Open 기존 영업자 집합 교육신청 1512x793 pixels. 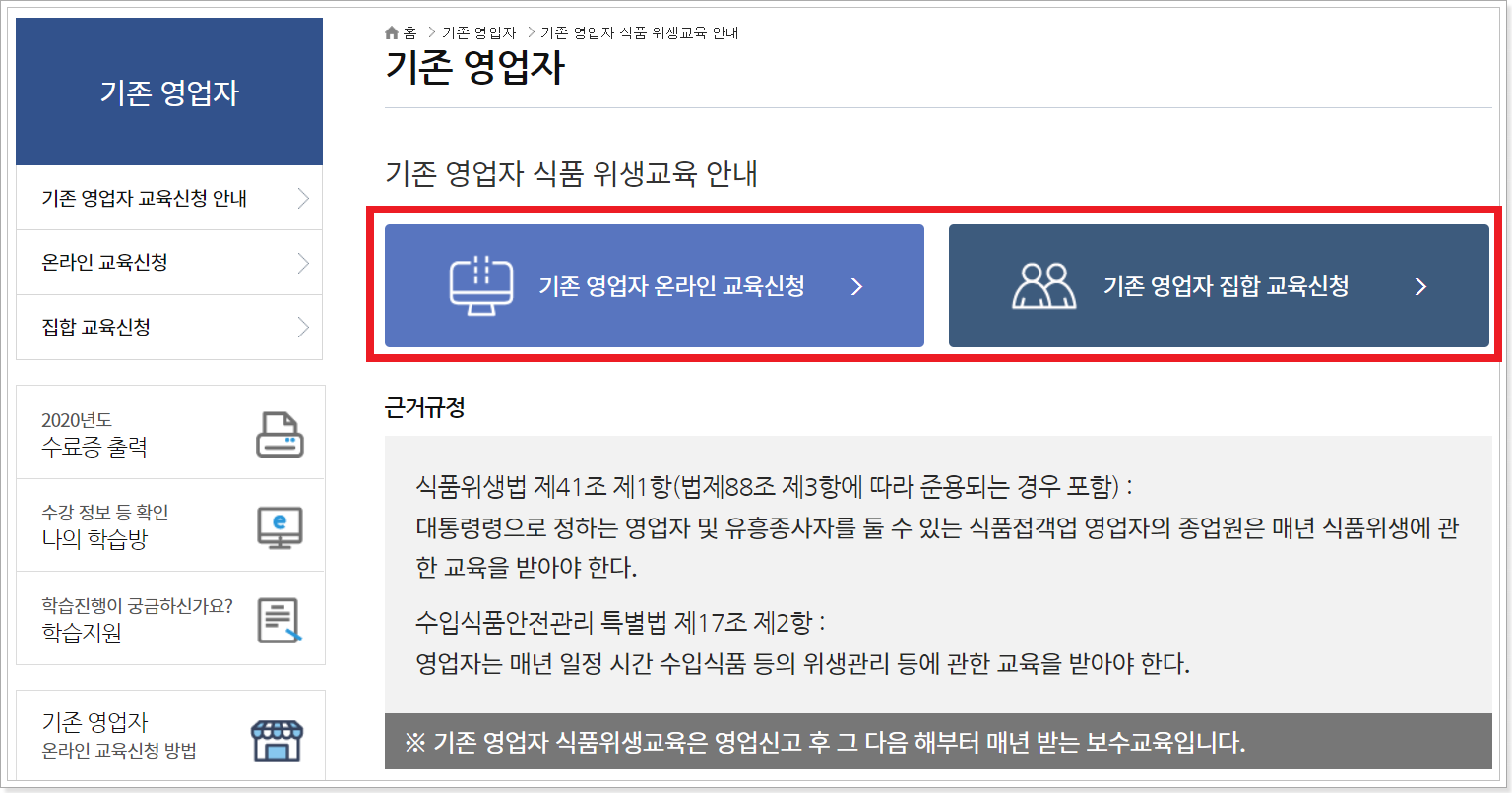[x=1219, y=285]
